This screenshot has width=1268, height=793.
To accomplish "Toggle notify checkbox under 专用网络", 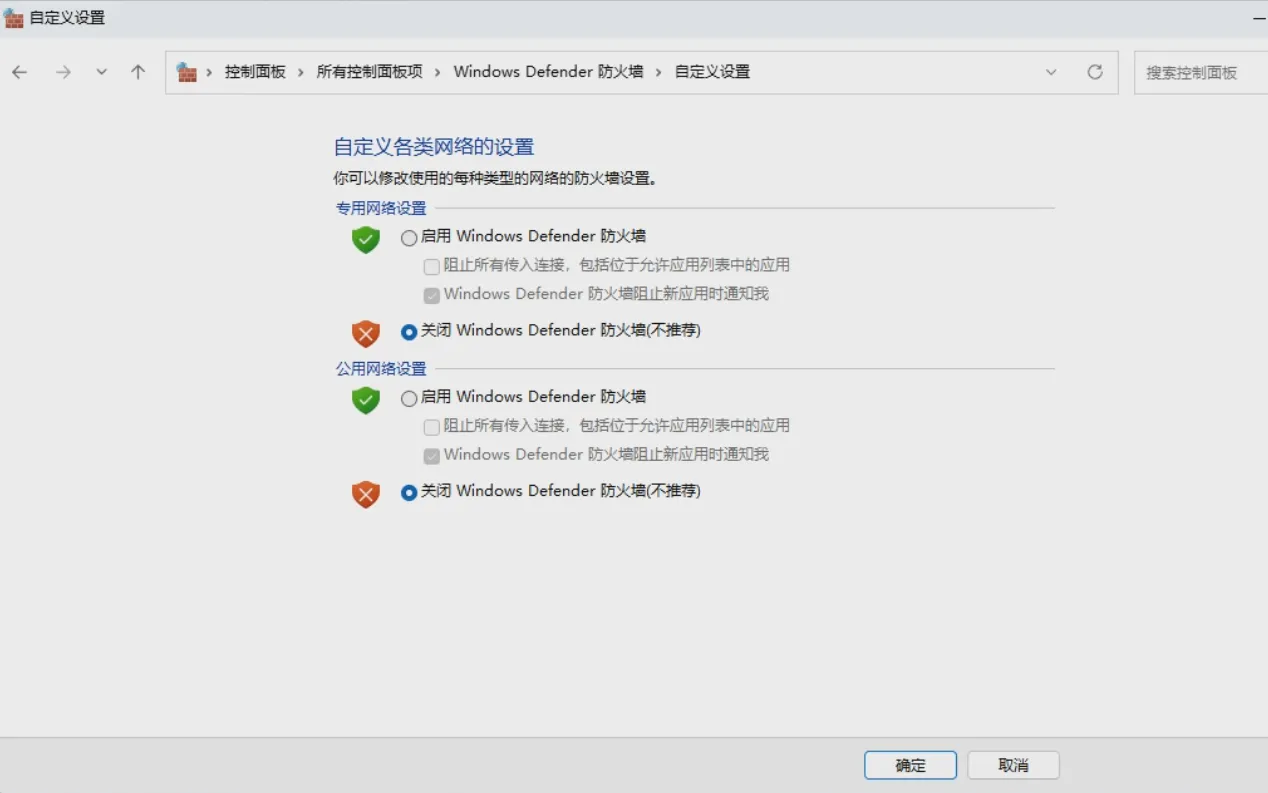I will [431, 295].
